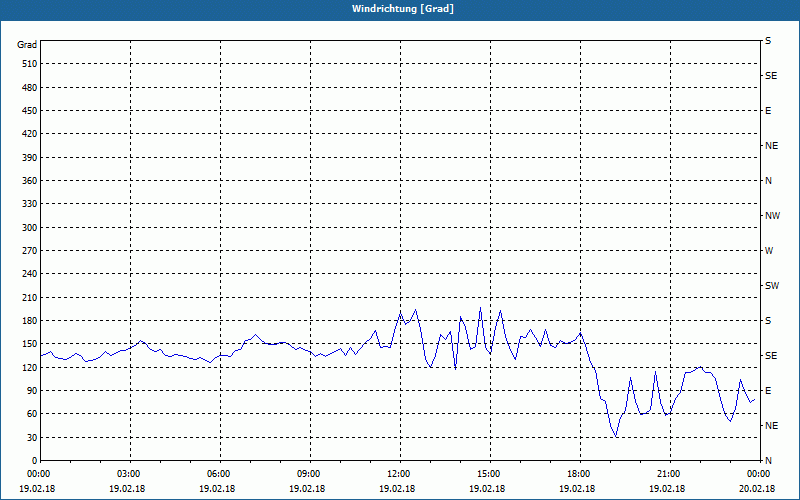Select the W compass label

769,251
